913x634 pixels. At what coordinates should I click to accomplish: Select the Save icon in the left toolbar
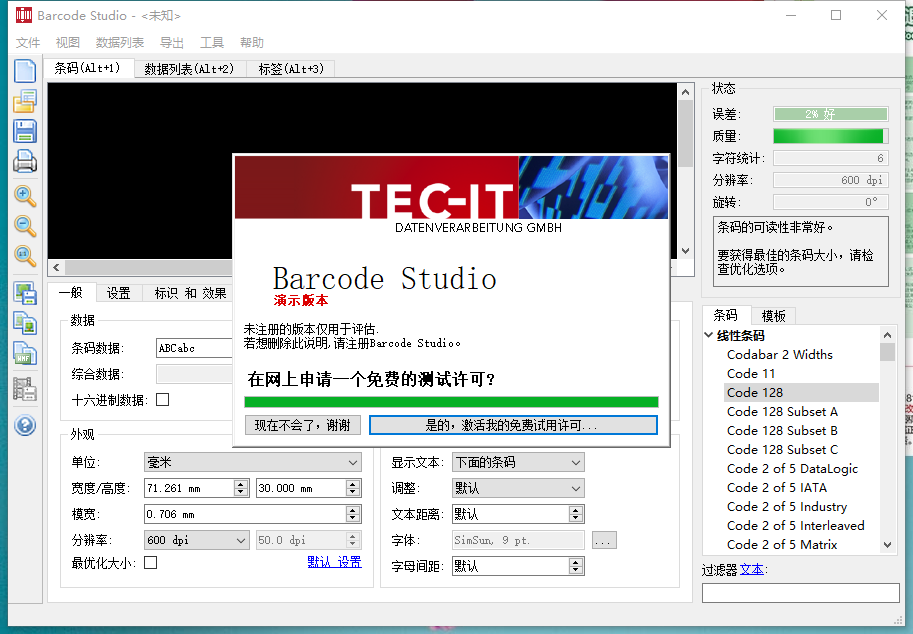[x=24, y=131]
